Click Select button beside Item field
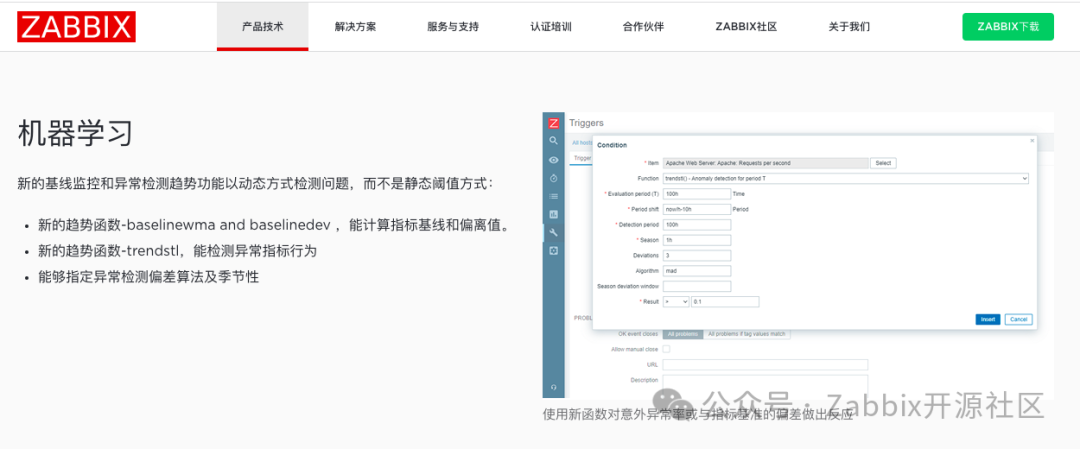This screenshot has height=449, width=1080. coord(883,163)
